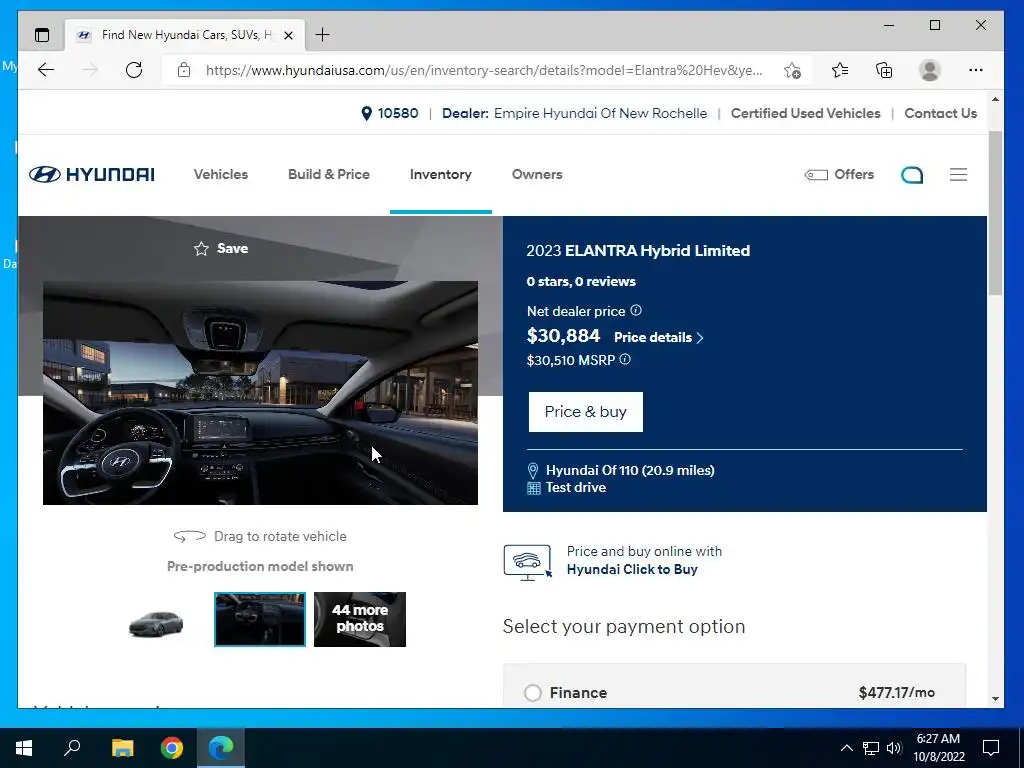Click the Price & buy button
The width and height of the screenshot is (1024, 768).
(585, 411)
